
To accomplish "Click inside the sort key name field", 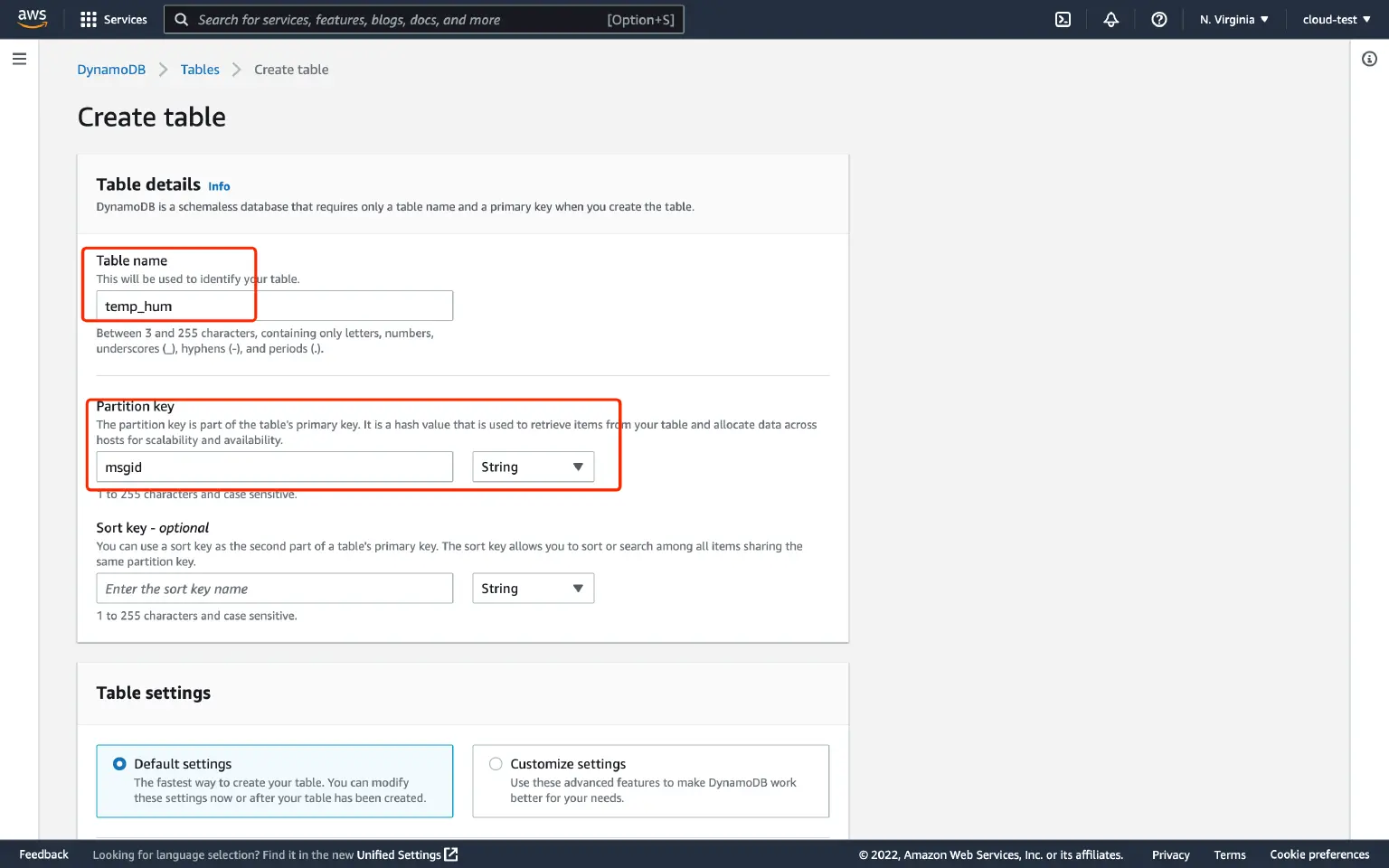I will click(274, 588).
